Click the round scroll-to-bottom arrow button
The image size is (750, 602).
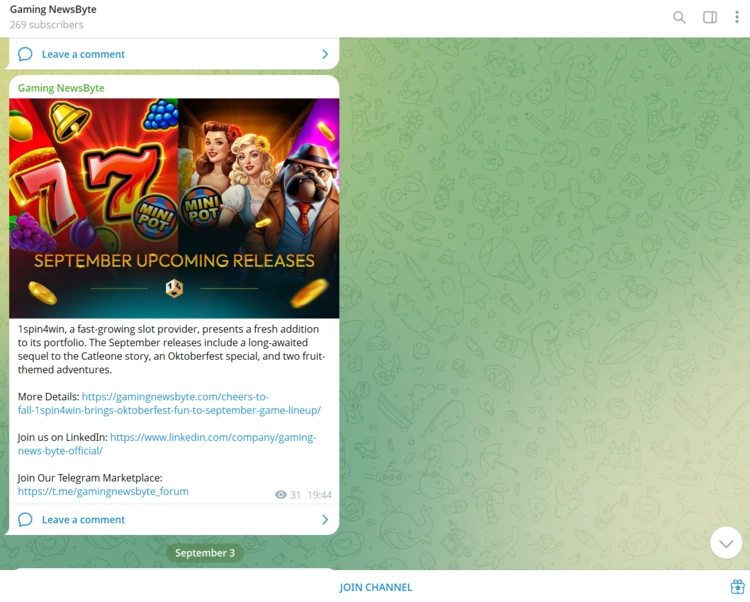click(x=726, y=543)
